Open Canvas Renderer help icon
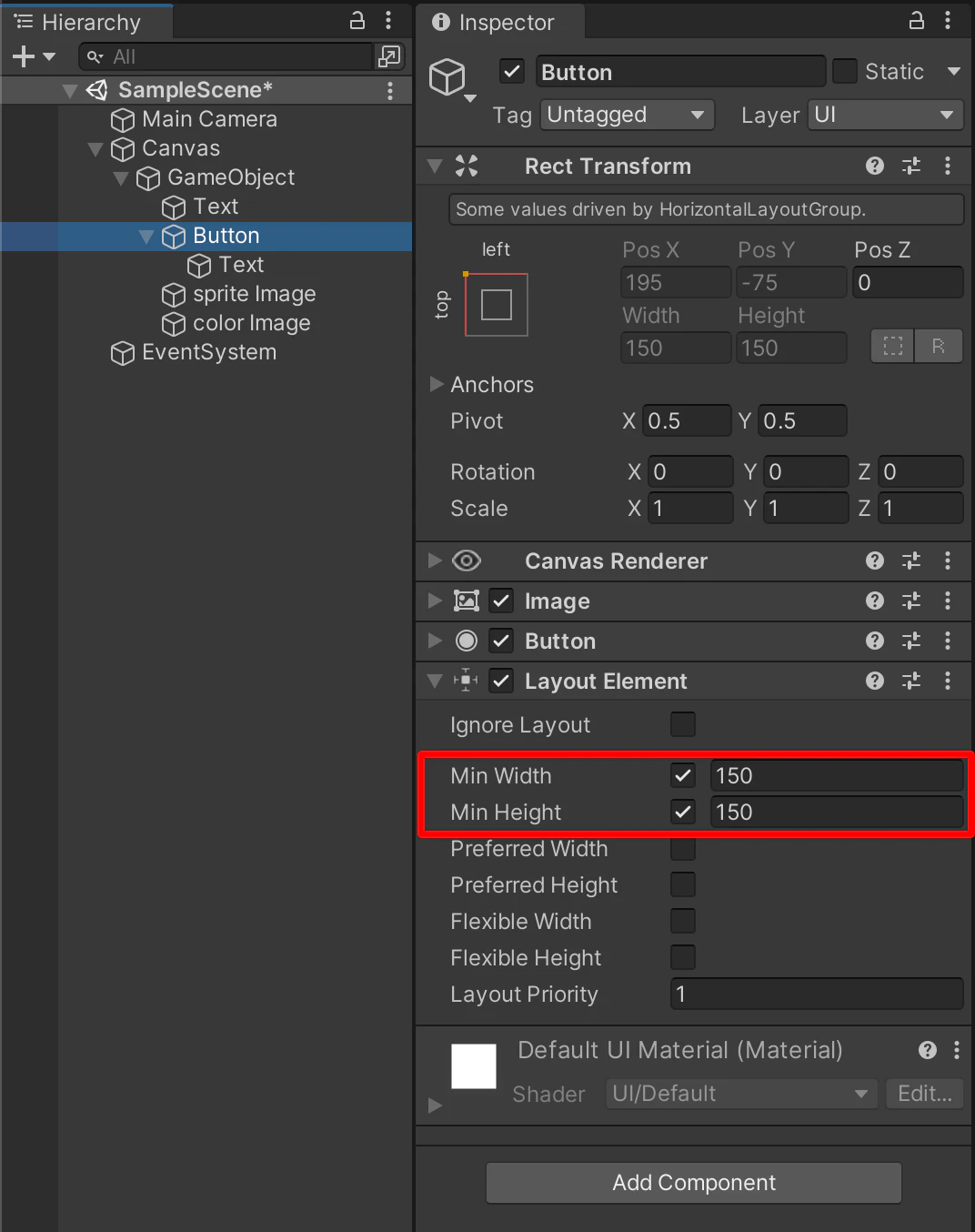 pyautogui.click(x=875, y=560)
